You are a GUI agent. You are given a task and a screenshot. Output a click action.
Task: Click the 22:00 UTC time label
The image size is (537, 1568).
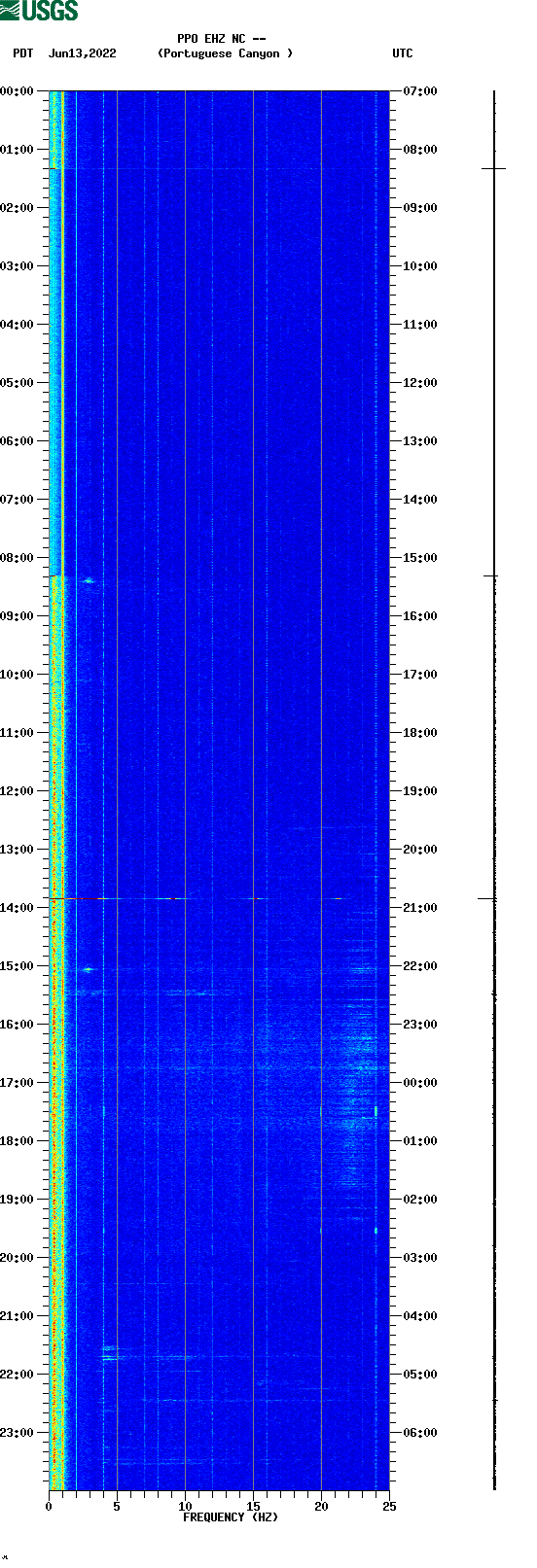420,966
